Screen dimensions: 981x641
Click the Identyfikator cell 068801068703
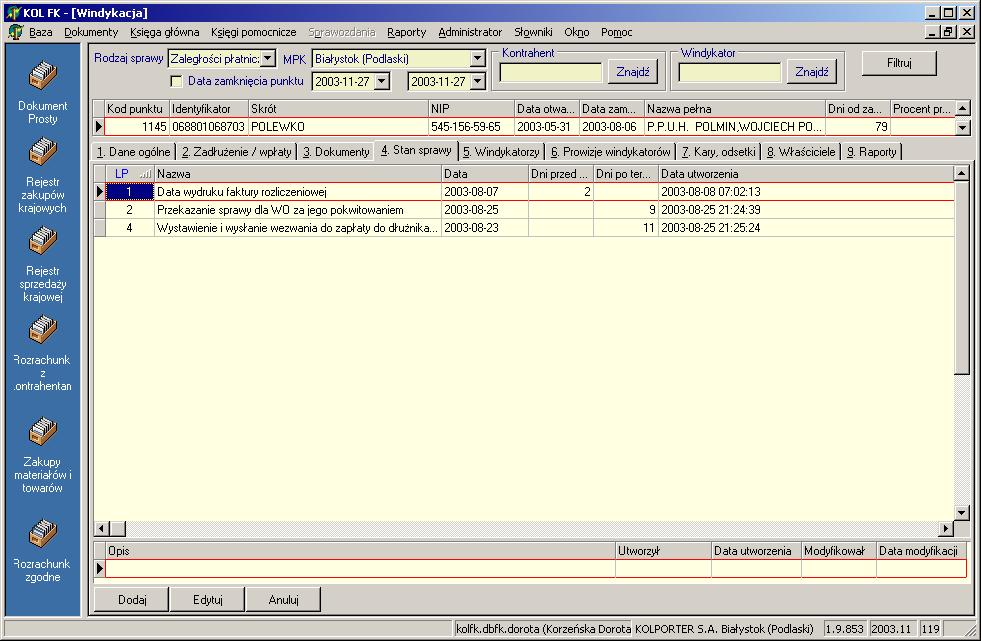(x=208, y=127)
